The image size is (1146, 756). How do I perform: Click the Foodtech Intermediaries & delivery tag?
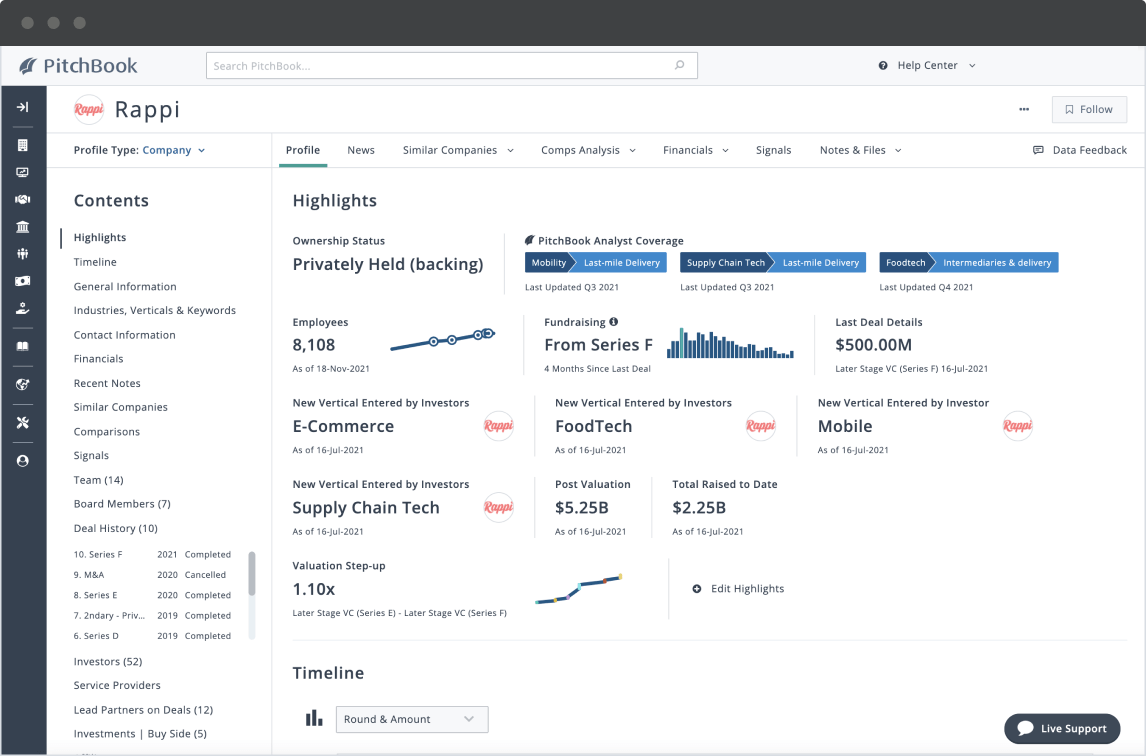click(x=968, y=262)
